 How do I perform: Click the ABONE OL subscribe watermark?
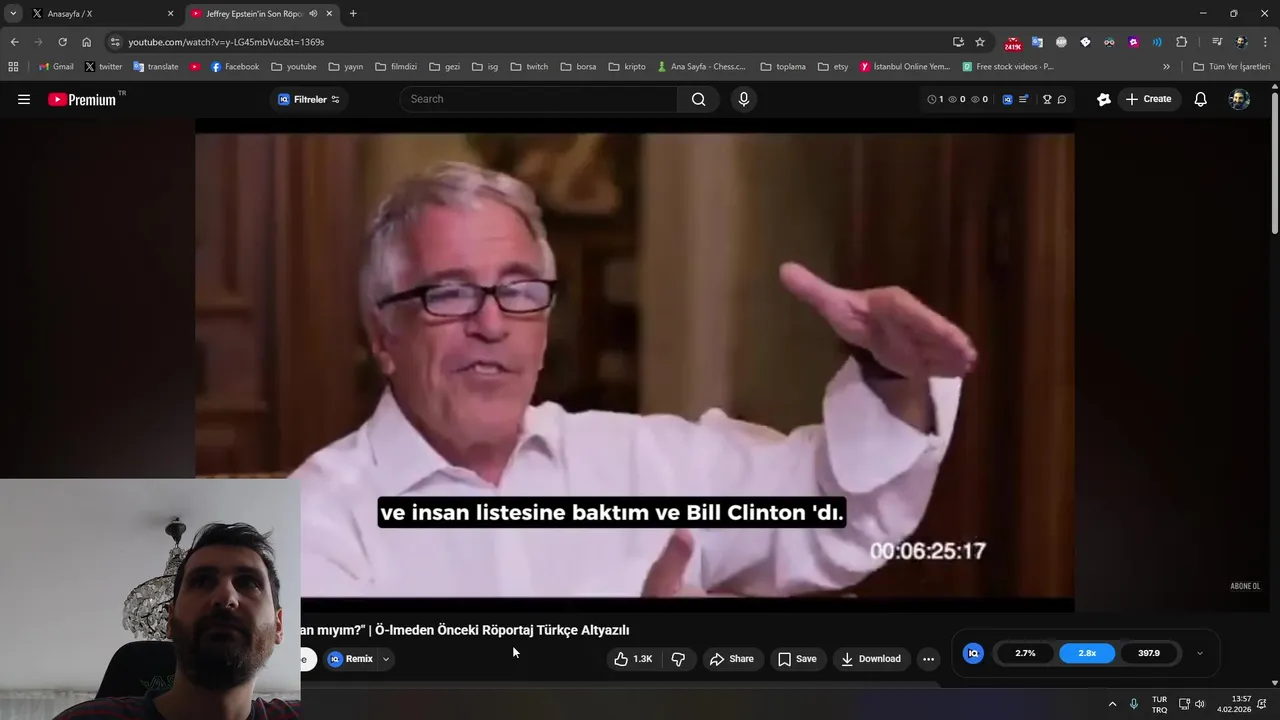(1245, 586)
